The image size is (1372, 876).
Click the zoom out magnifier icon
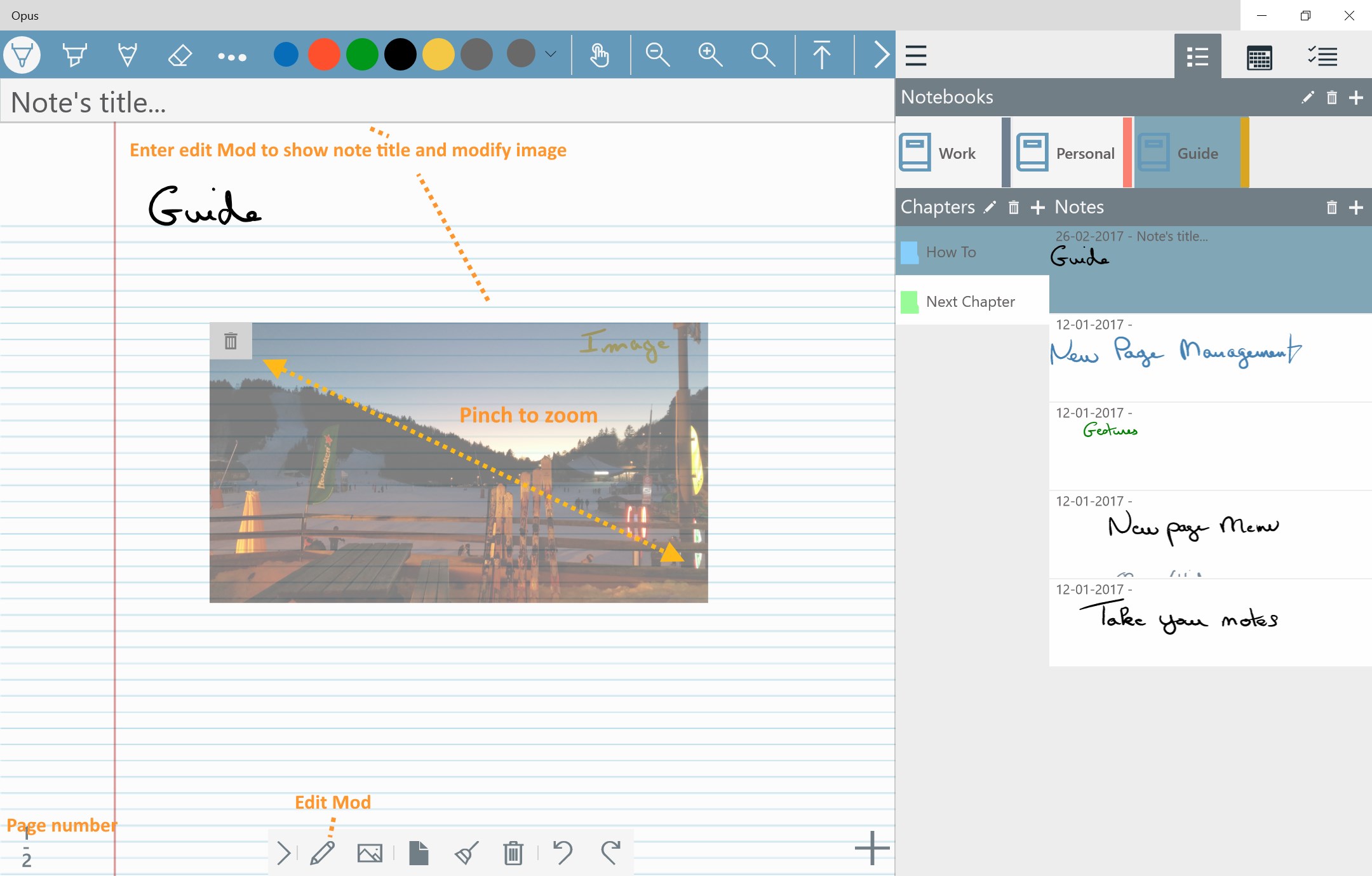coord(657,55)
